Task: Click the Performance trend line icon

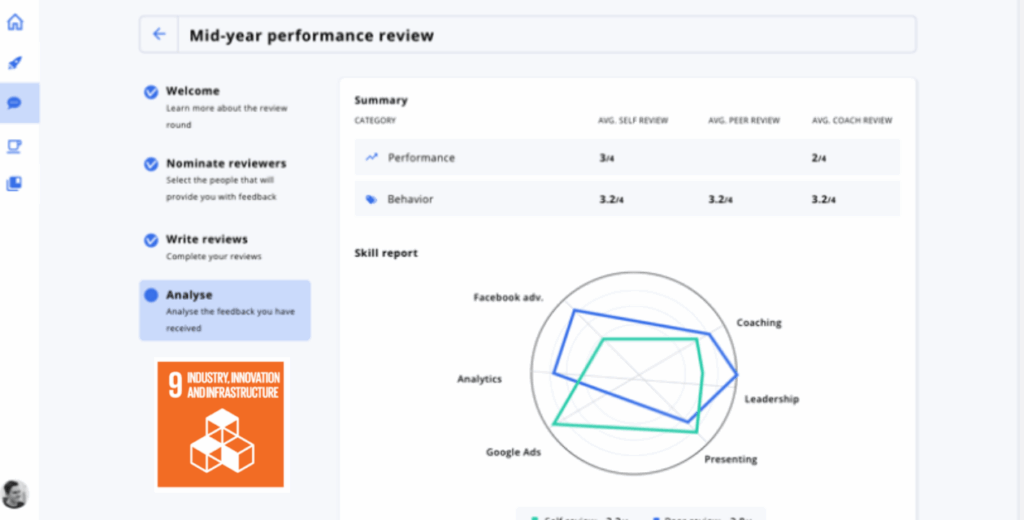Action: click(372, 158)
